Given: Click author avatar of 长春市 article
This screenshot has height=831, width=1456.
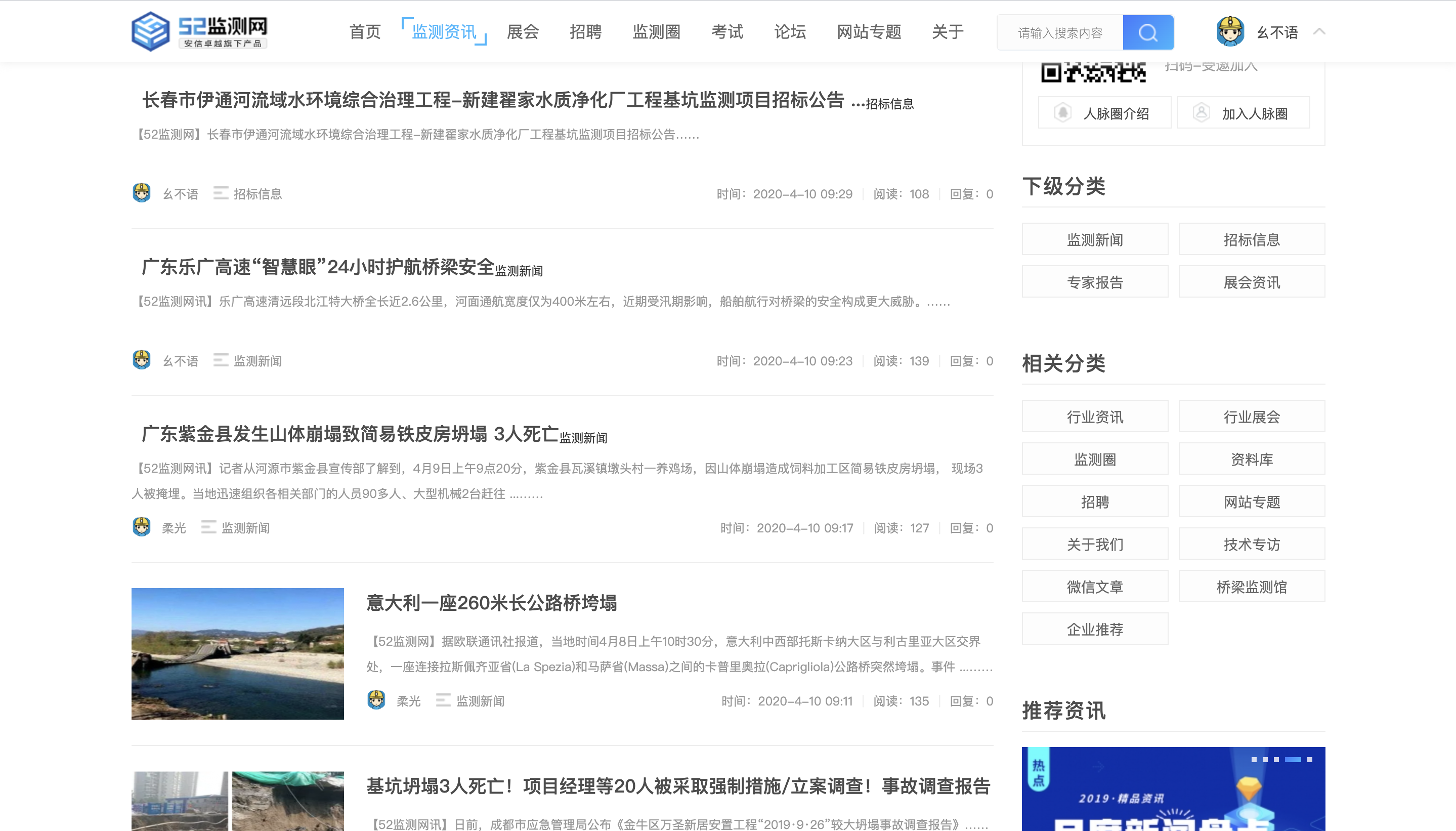Looking at the screenshot, I should (142, 193).
